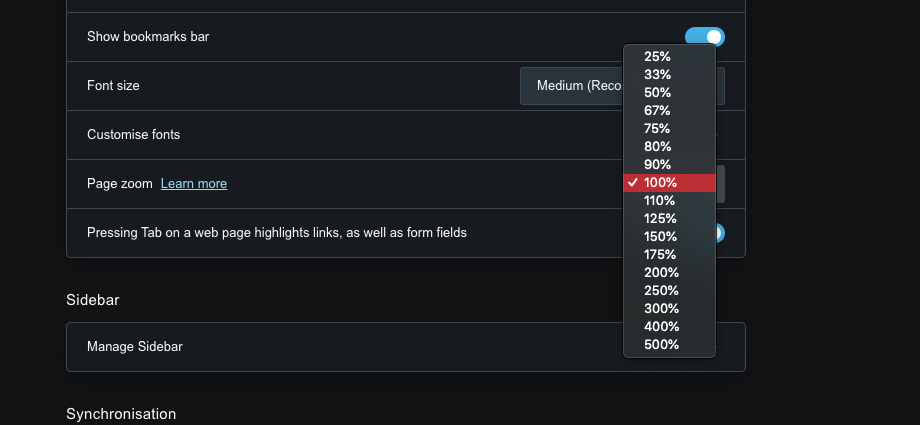Image resolution: width=920 pixels, height=425 pixels.
Task: Click the Learn more link beside Page zoom
Action: tap(194, 184)
